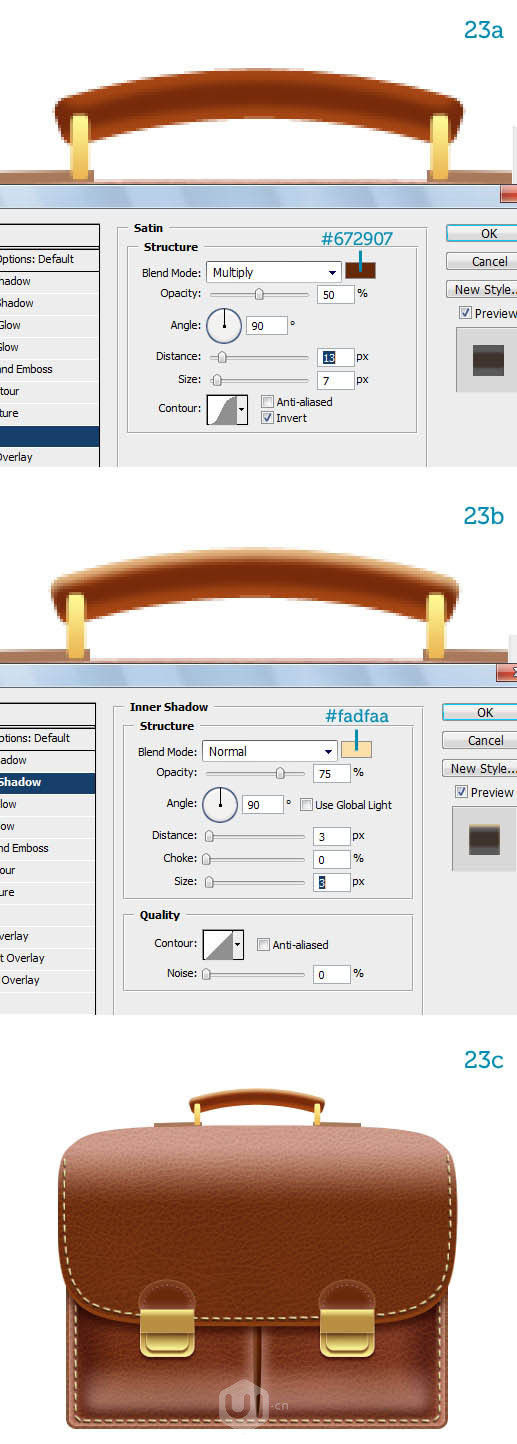Open the Multiply blend mode dropdown

pyautogui.click(x=273, y=272)
